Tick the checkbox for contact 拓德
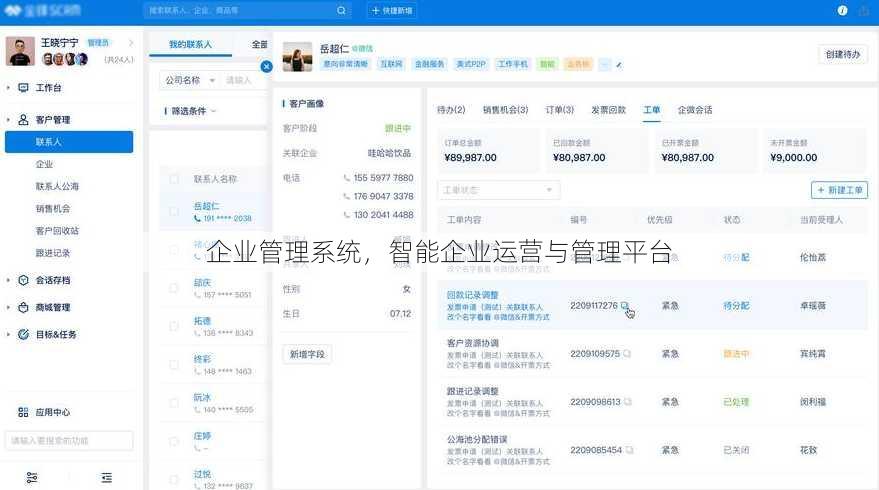The height and width of the screenshot is (490, 879). click(x=174, y=326)
